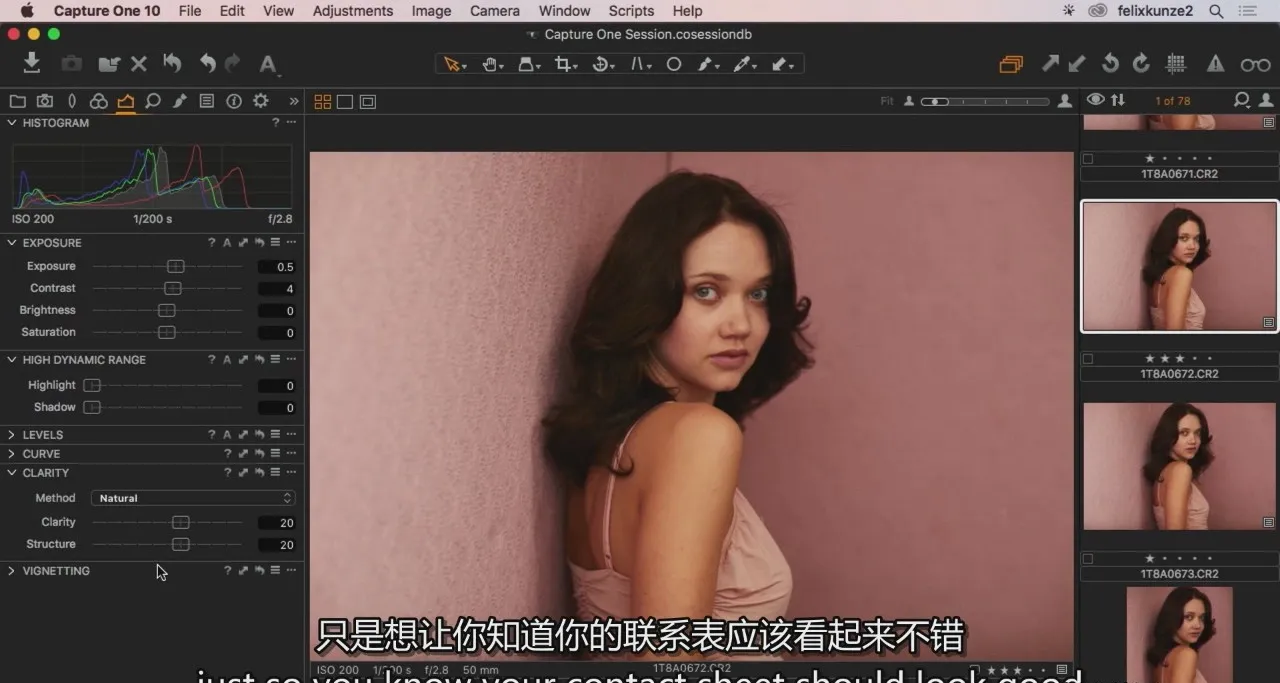
Task: Select the White balance picker eyedropper
Action: click(744, 64)
